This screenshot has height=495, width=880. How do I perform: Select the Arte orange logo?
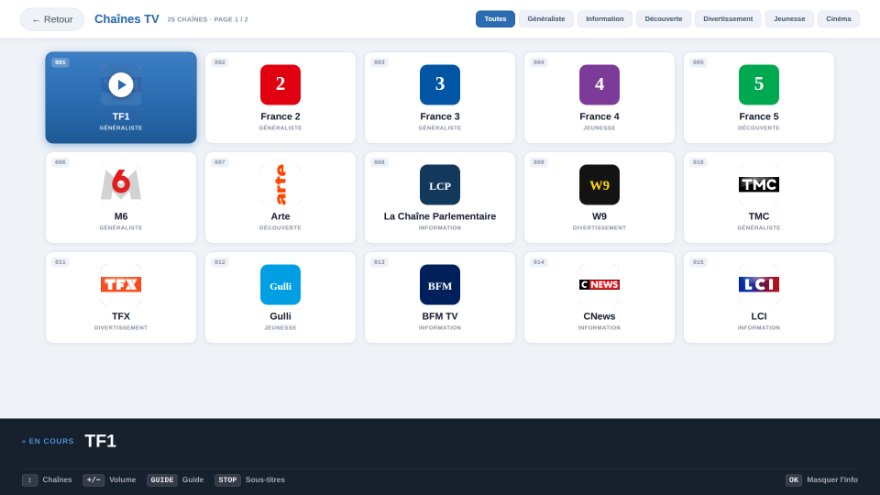(x=280, y=185)
